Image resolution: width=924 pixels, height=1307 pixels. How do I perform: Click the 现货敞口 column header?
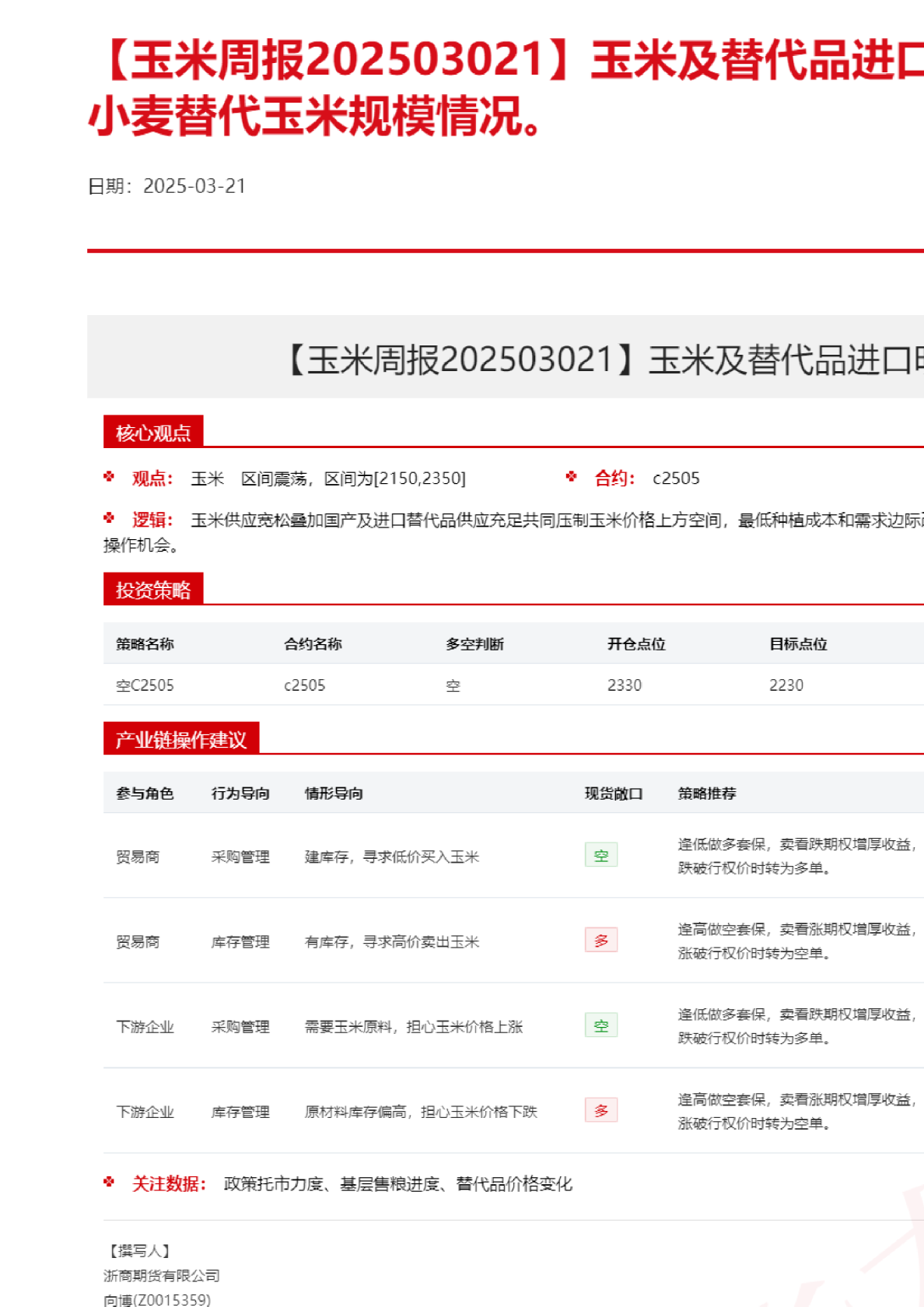[x=614, y=794]
